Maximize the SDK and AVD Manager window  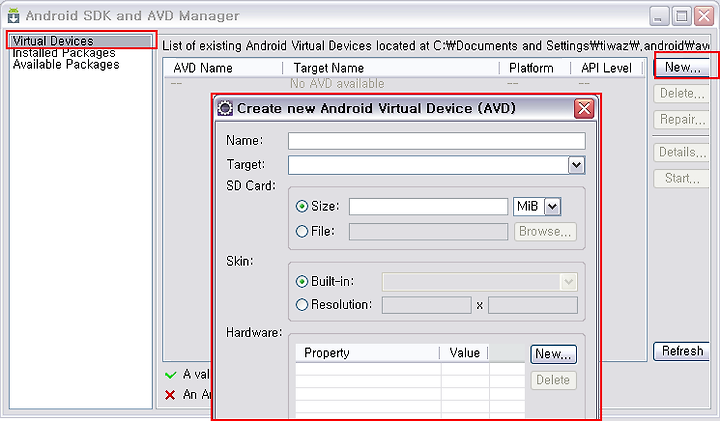point(681,16)
